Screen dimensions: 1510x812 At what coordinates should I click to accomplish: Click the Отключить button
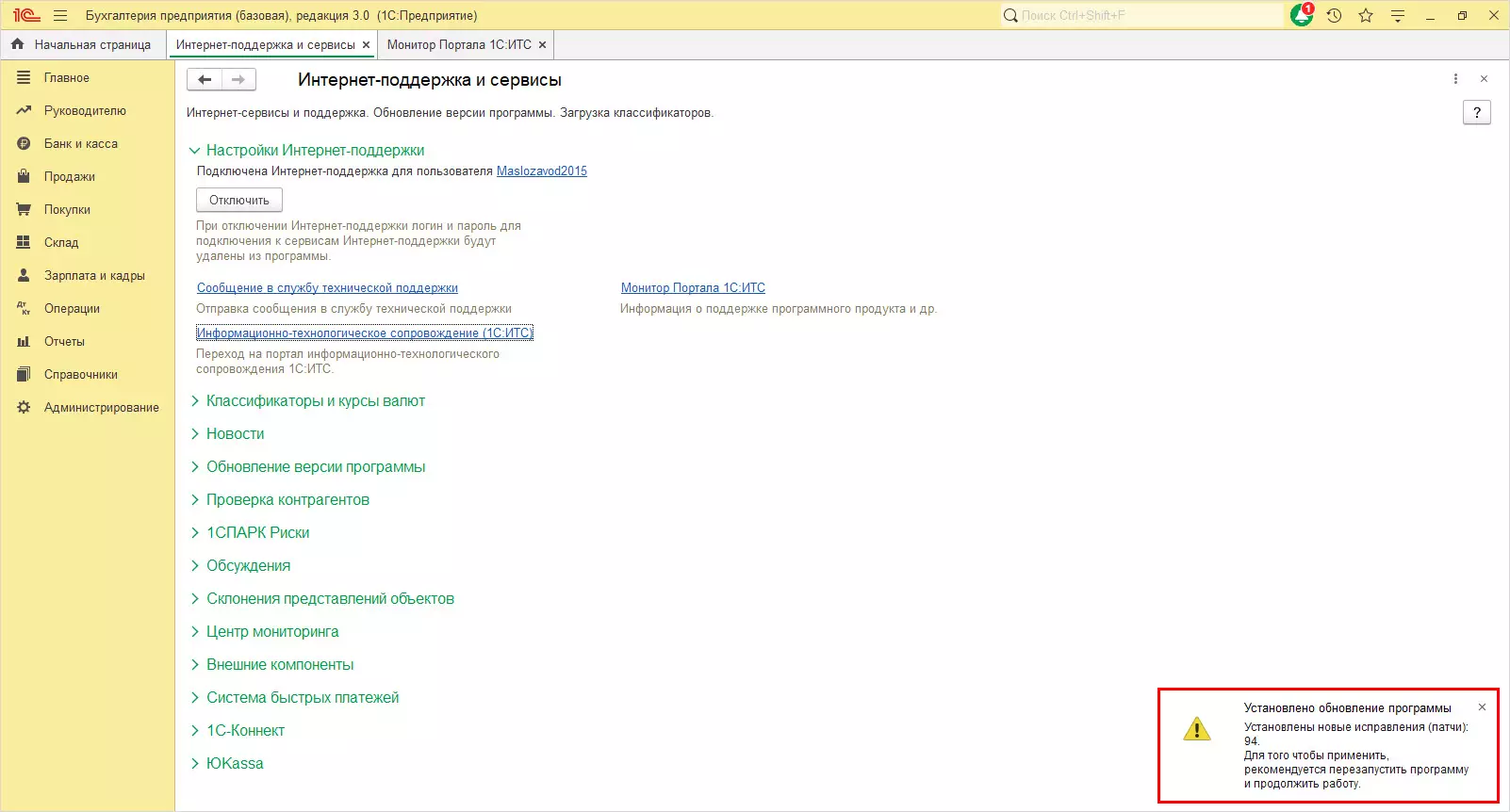click(x=239, y=200)
